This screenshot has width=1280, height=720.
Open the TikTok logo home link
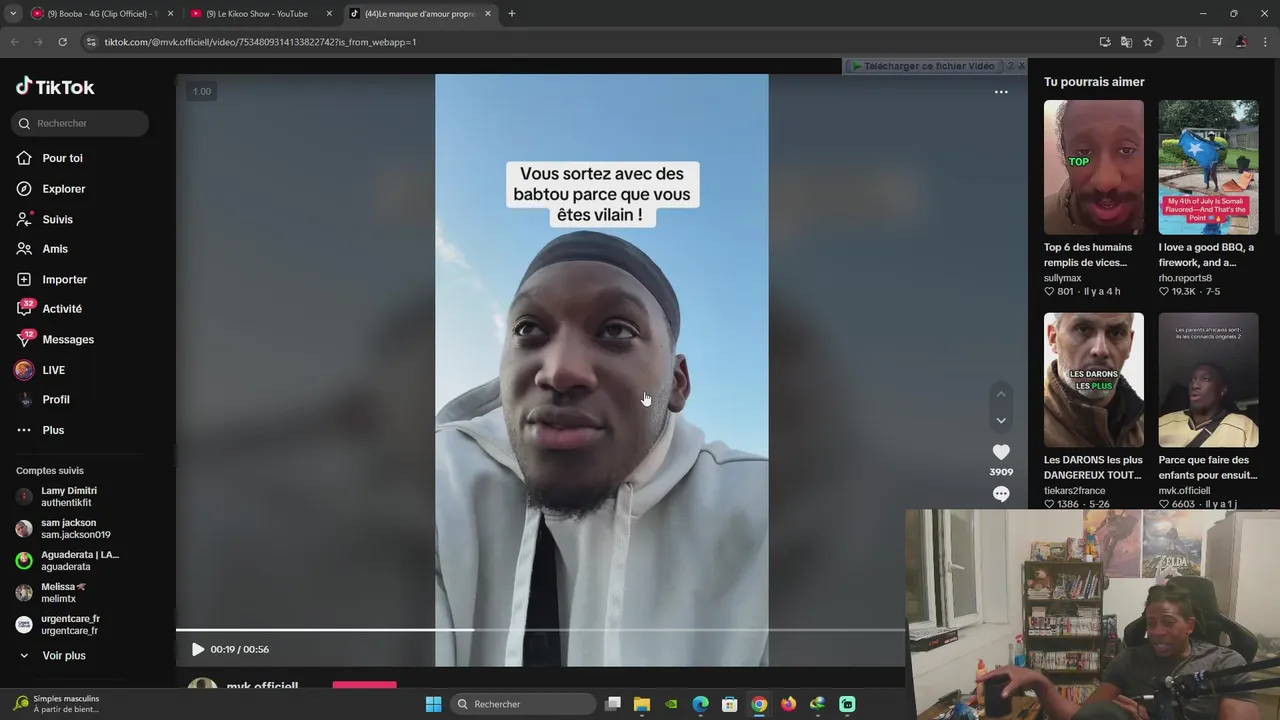click(x=55, y=87)
